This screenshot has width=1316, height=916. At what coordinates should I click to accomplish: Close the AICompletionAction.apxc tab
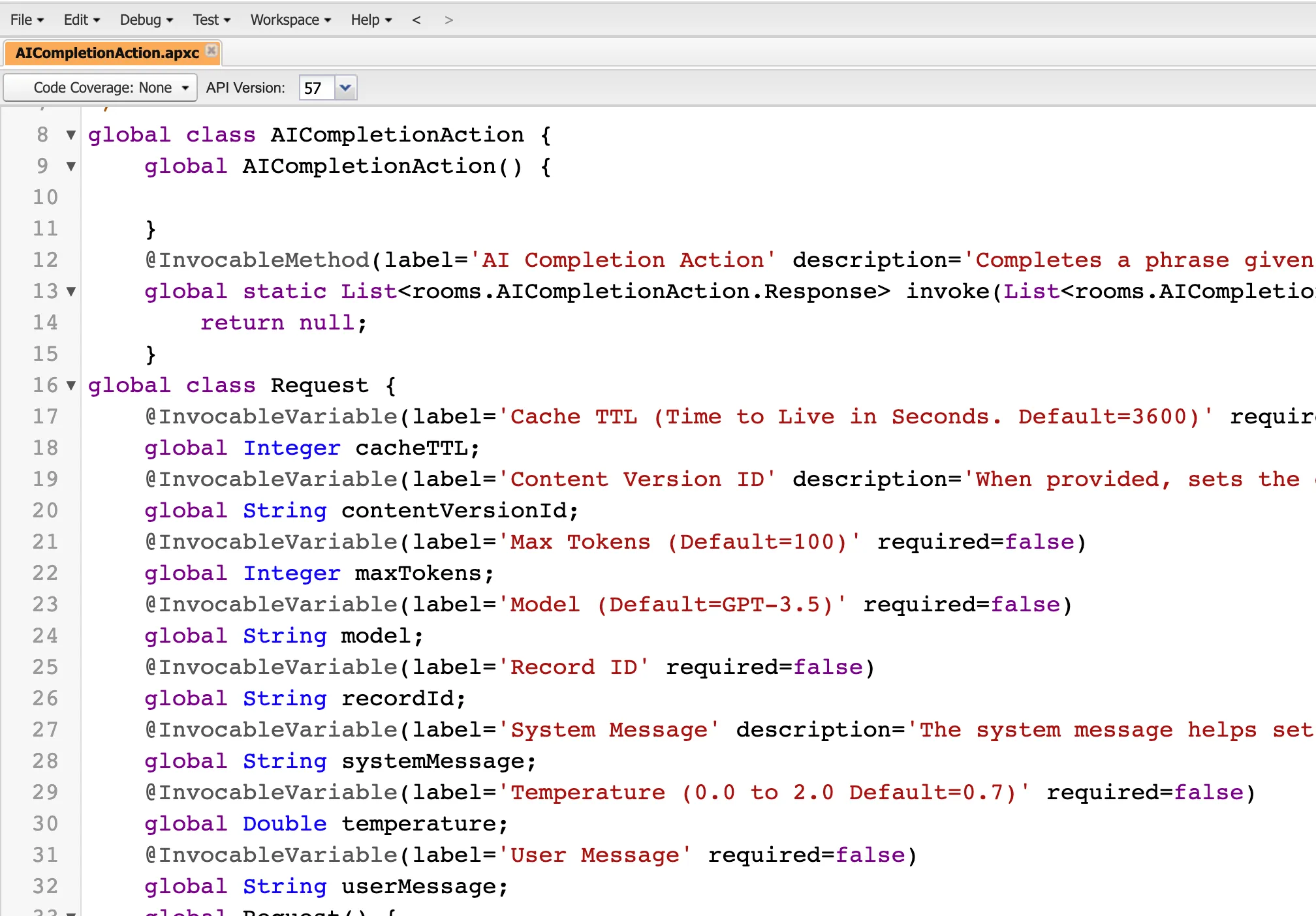point(211,50)
